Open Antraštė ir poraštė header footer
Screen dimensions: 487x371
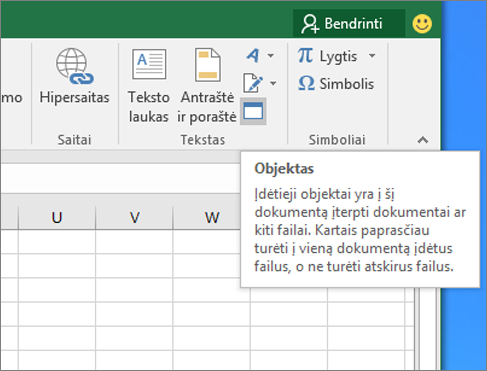pyautogui.click(x=207, y=86)
